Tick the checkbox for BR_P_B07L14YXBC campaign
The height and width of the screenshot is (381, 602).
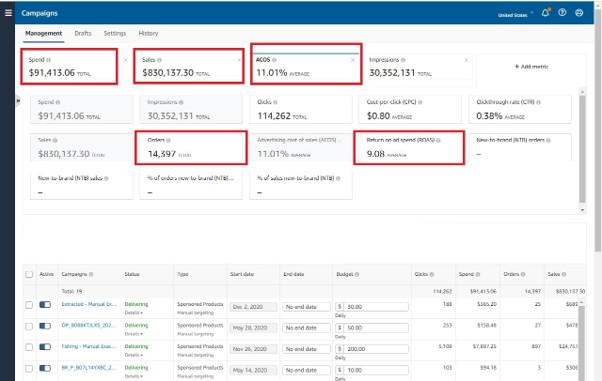click(29, 368)
